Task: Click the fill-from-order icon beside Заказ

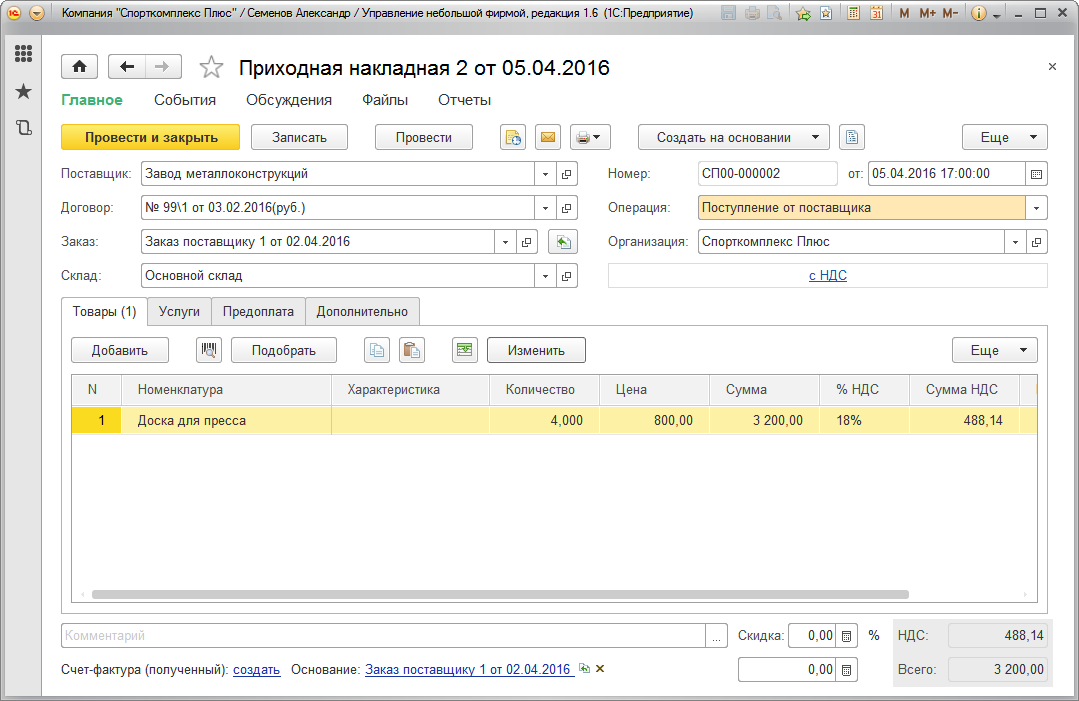Action: [564, 242]
